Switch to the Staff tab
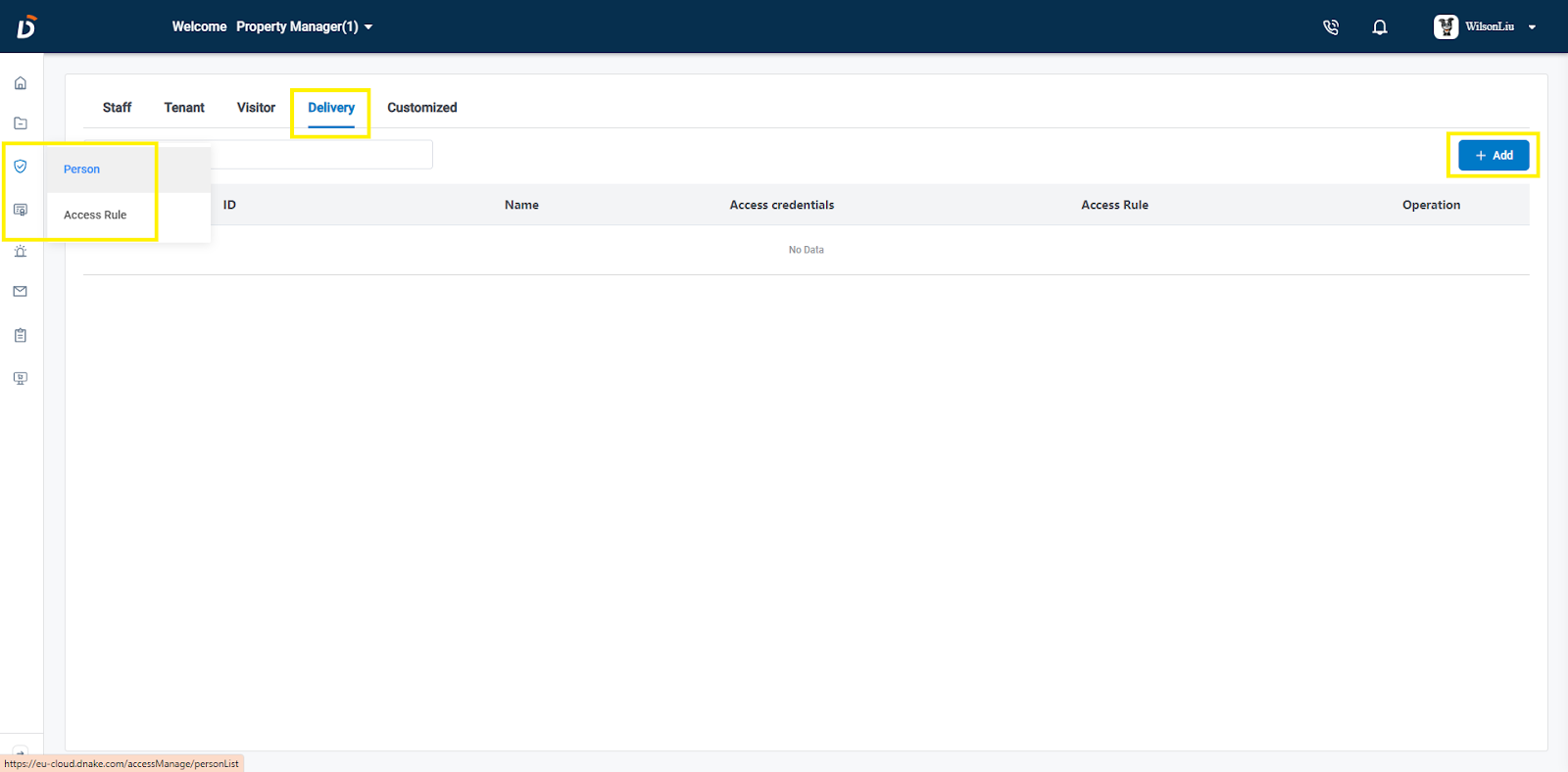This screenshot has width=1568, height=772. pyautogui.click(x=117, y=108)
